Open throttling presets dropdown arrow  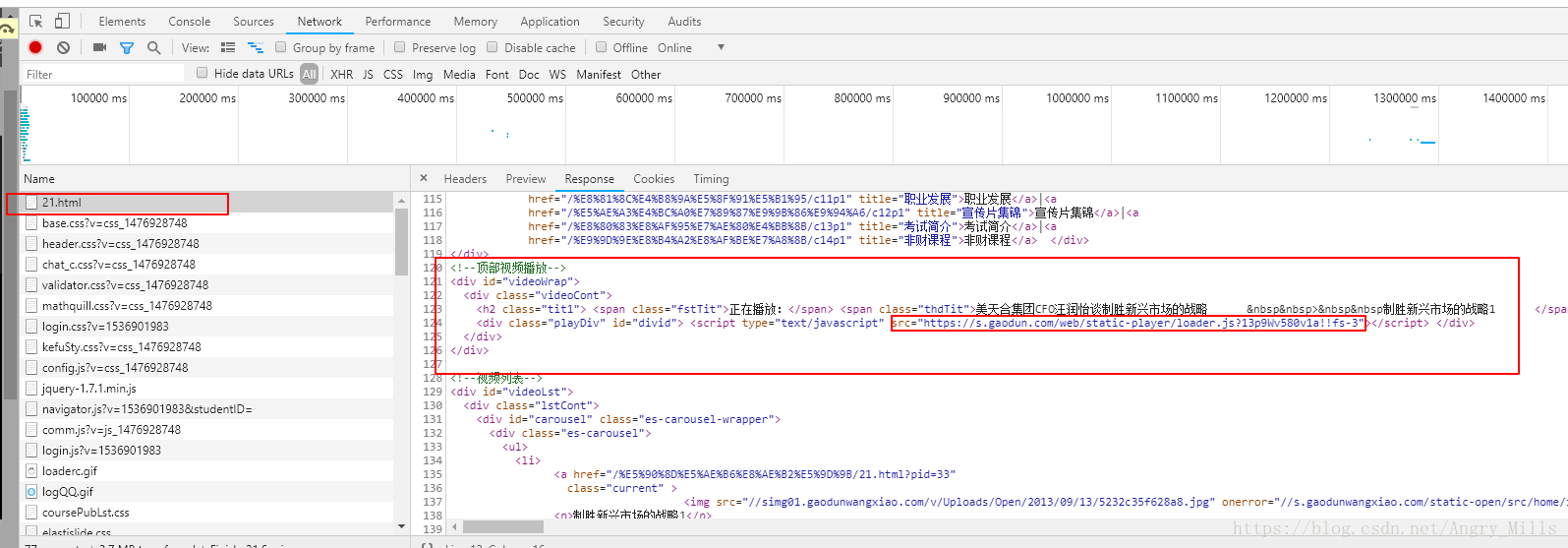(x=721, y=47)
